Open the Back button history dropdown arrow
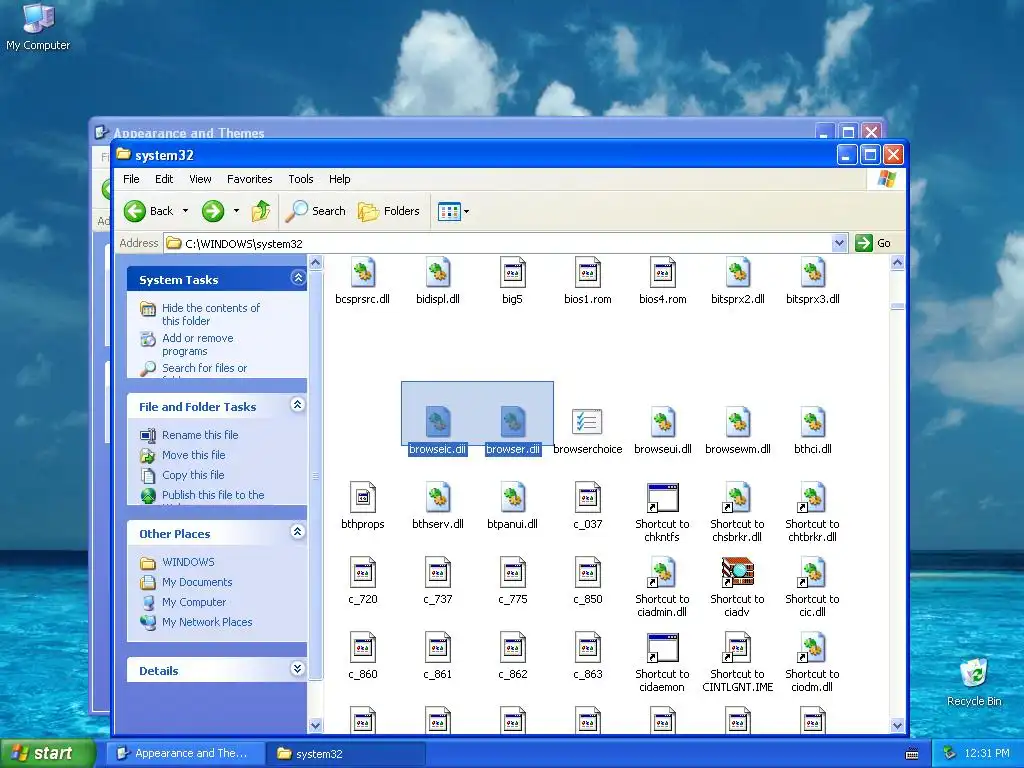The width and height of the screenshot is (1024, 768). coord(185,211)
